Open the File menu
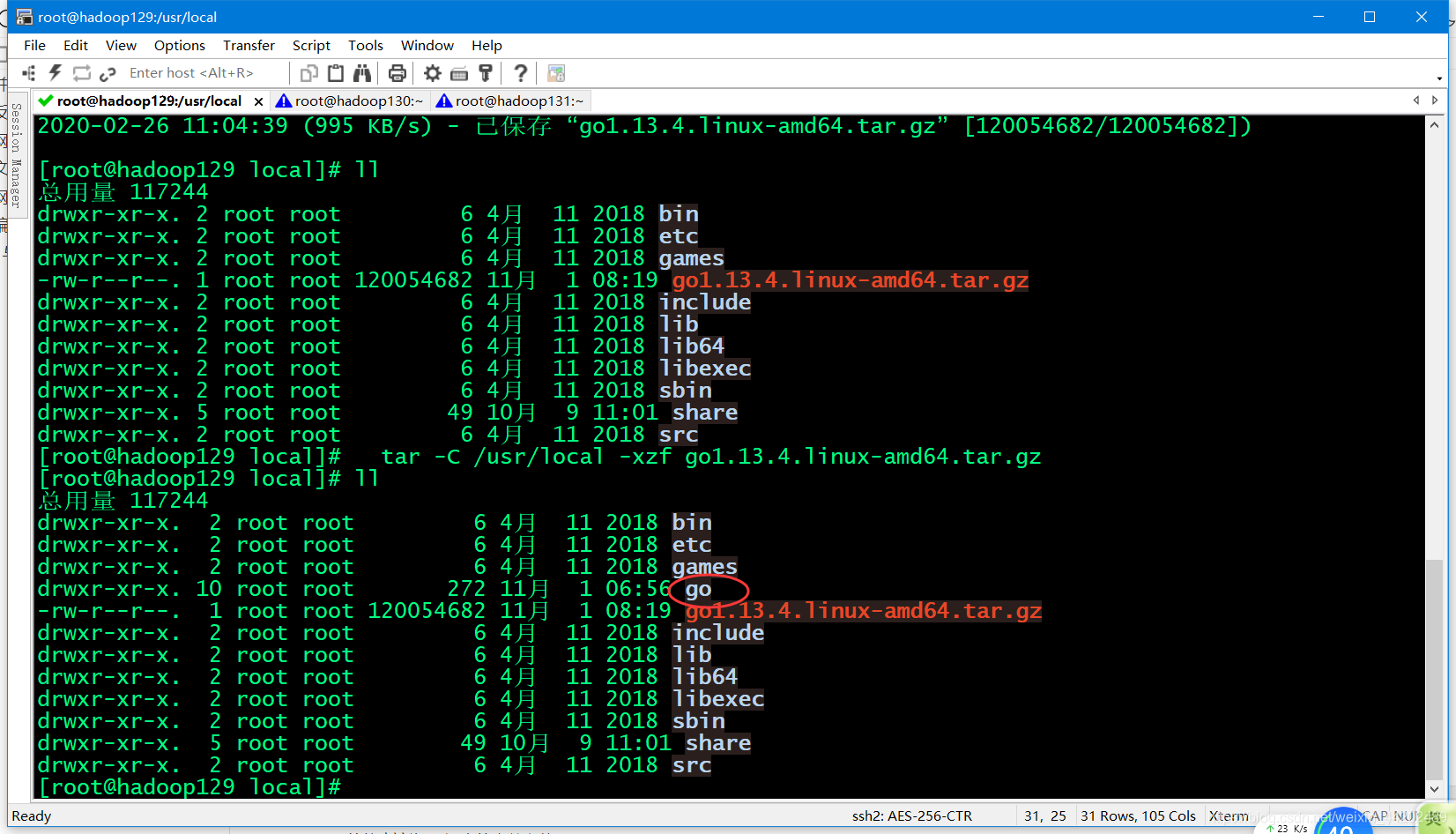 click(x=35, y=45)
